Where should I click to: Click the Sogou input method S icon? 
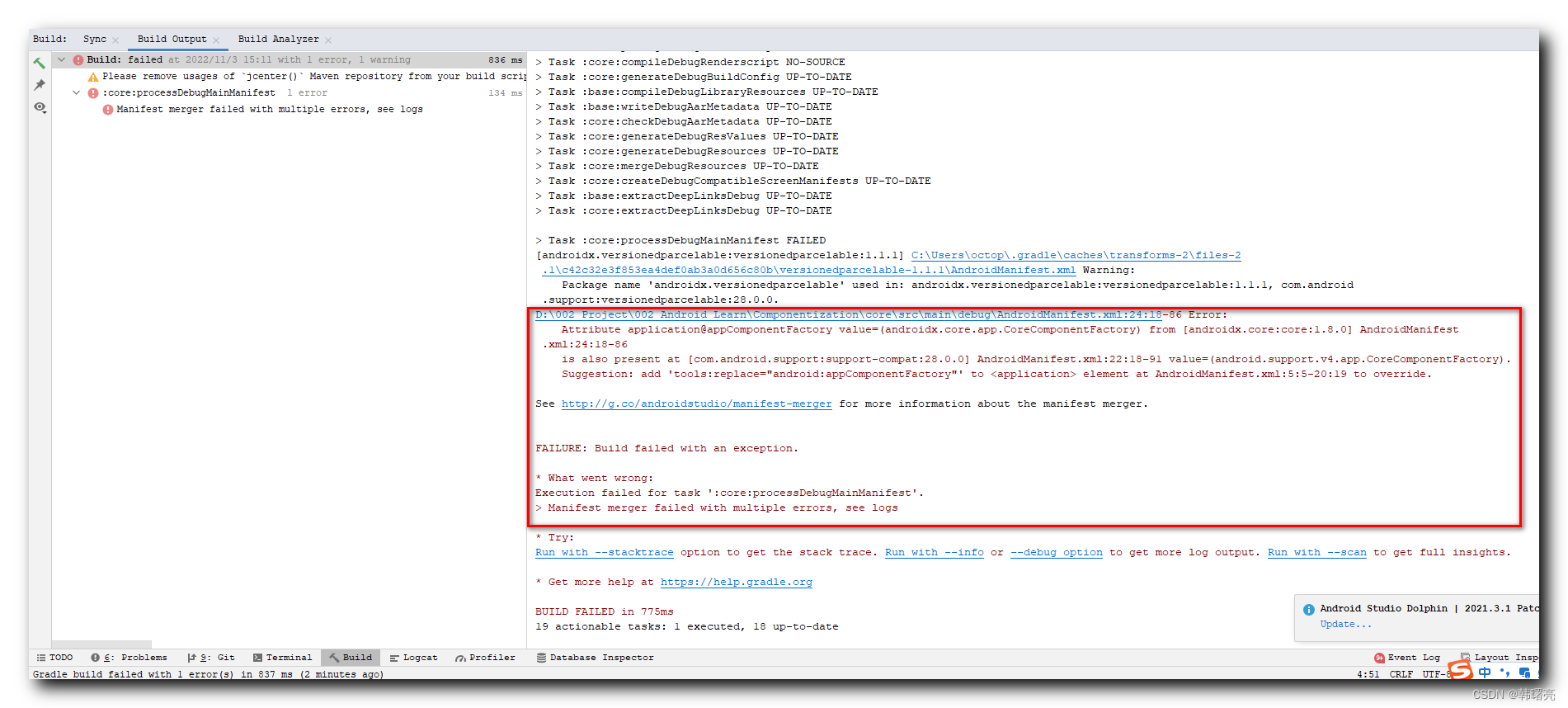(1460, 671)
